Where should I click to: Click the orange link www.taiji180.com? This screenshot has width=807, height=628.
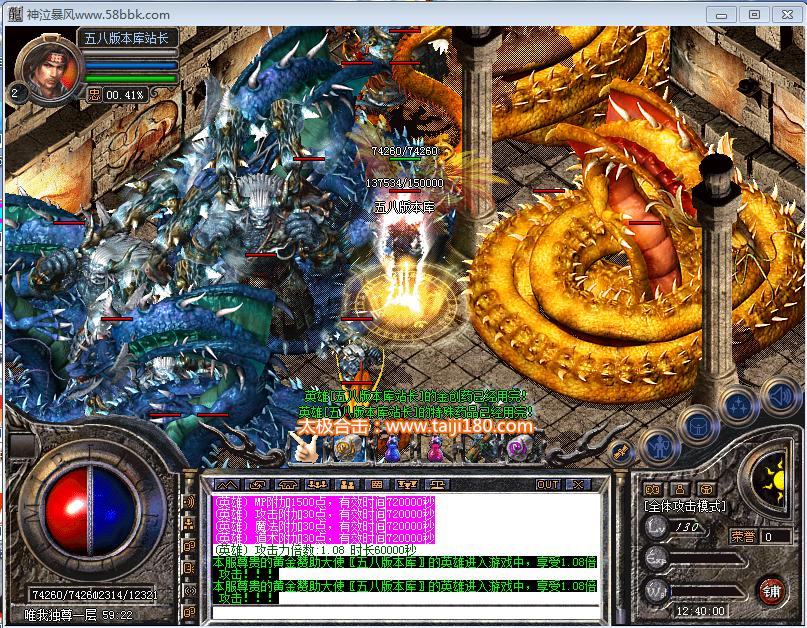point(459,426)
